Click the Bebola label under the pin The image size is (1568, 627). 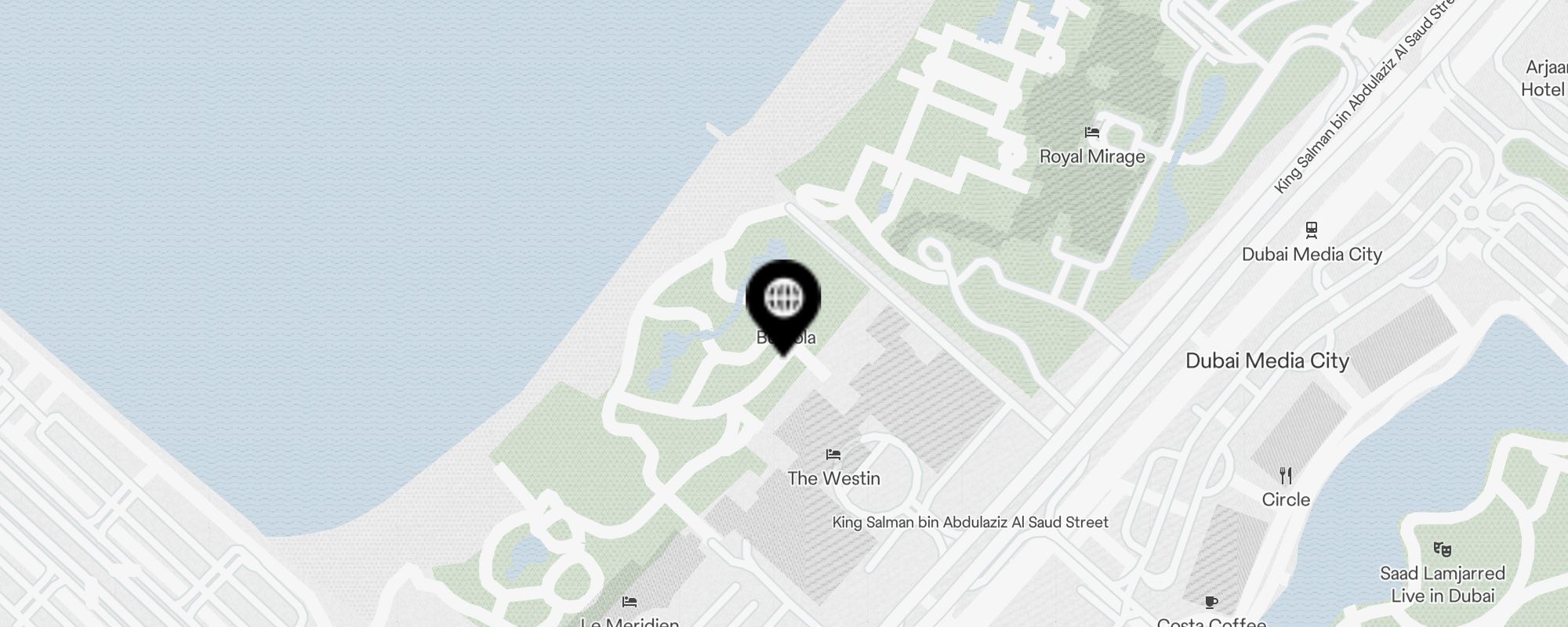click(x=786, y=338)
